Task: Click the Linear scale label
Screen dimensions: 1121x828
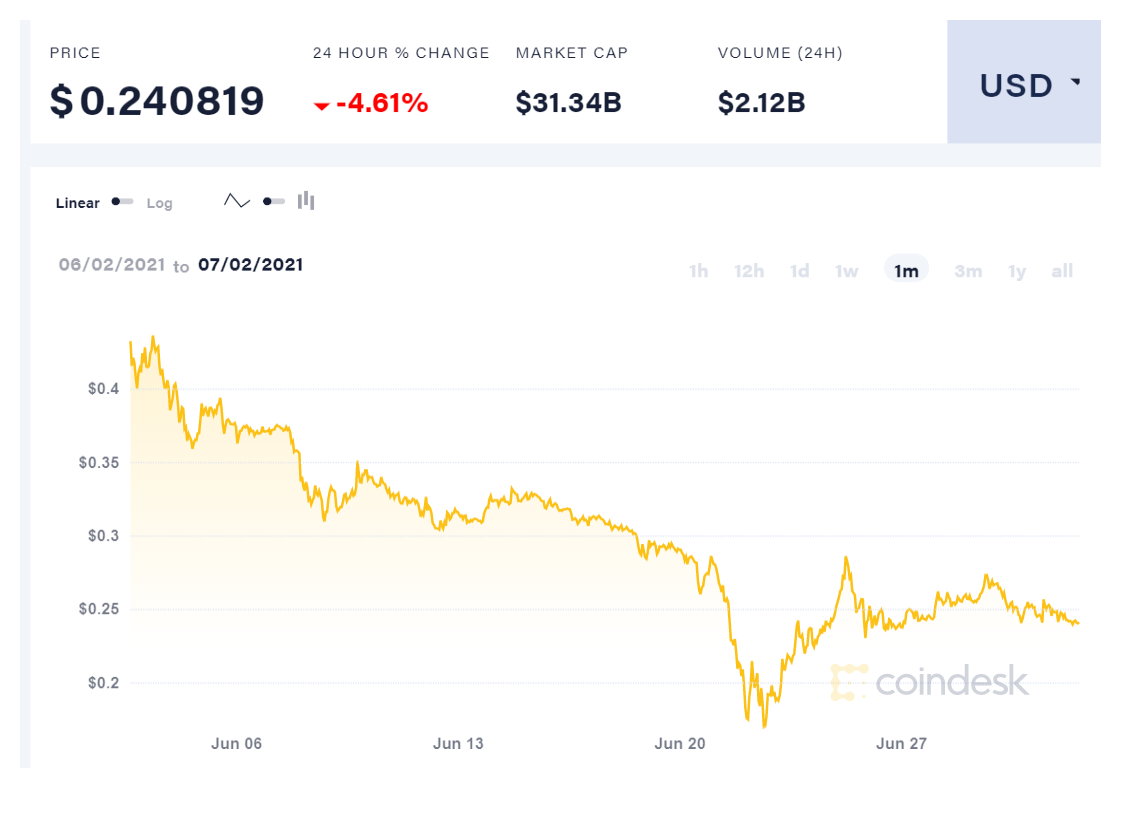Action: pos(78,203)
